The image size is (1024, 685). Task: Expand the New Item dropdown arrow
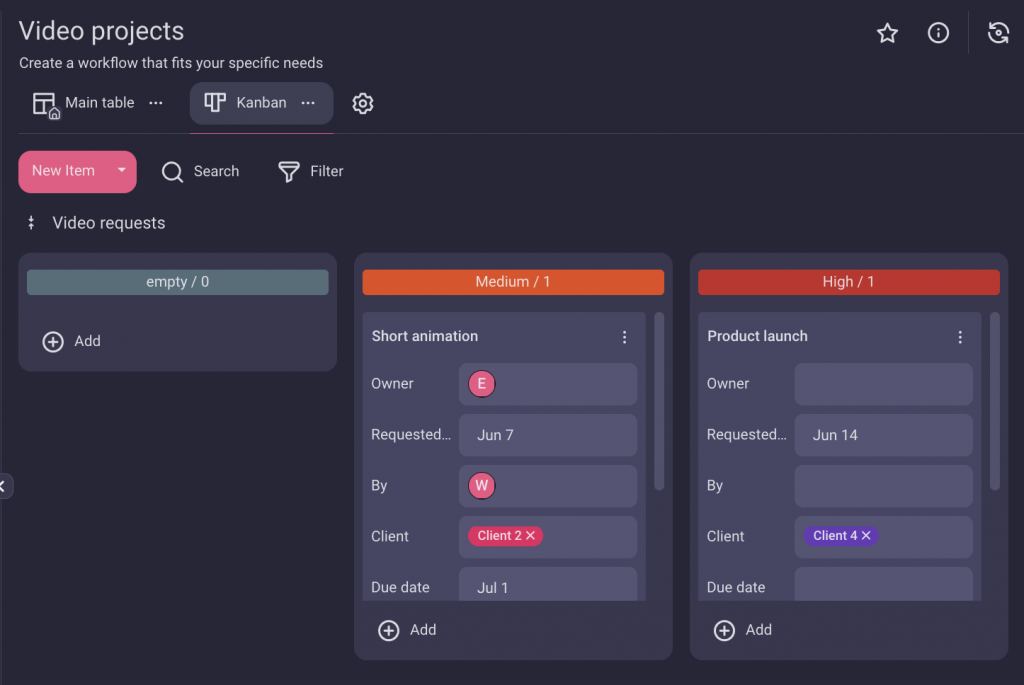122,171
